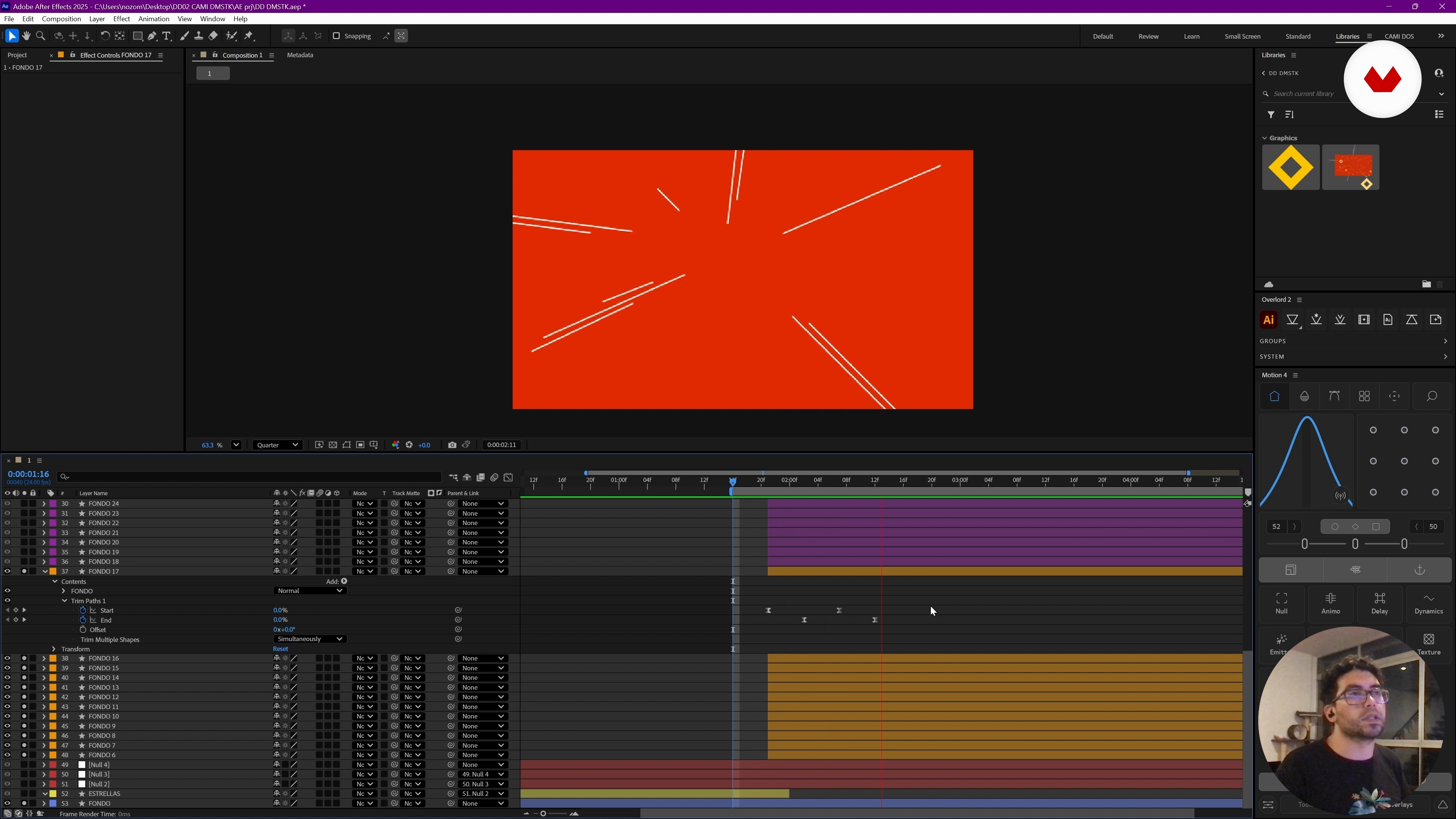This screenshot has height=819, width=1456.
Task: Enable the Snapping checkbox
Action: pyautogui.click(x=336, y=36)
